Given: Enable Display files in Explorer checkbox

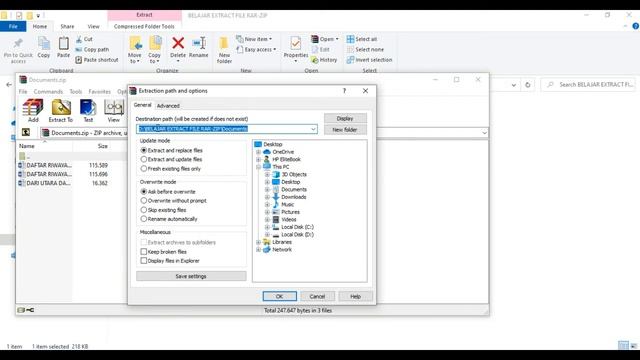Looking at the screenshot, I should click(x=144, y=260).
